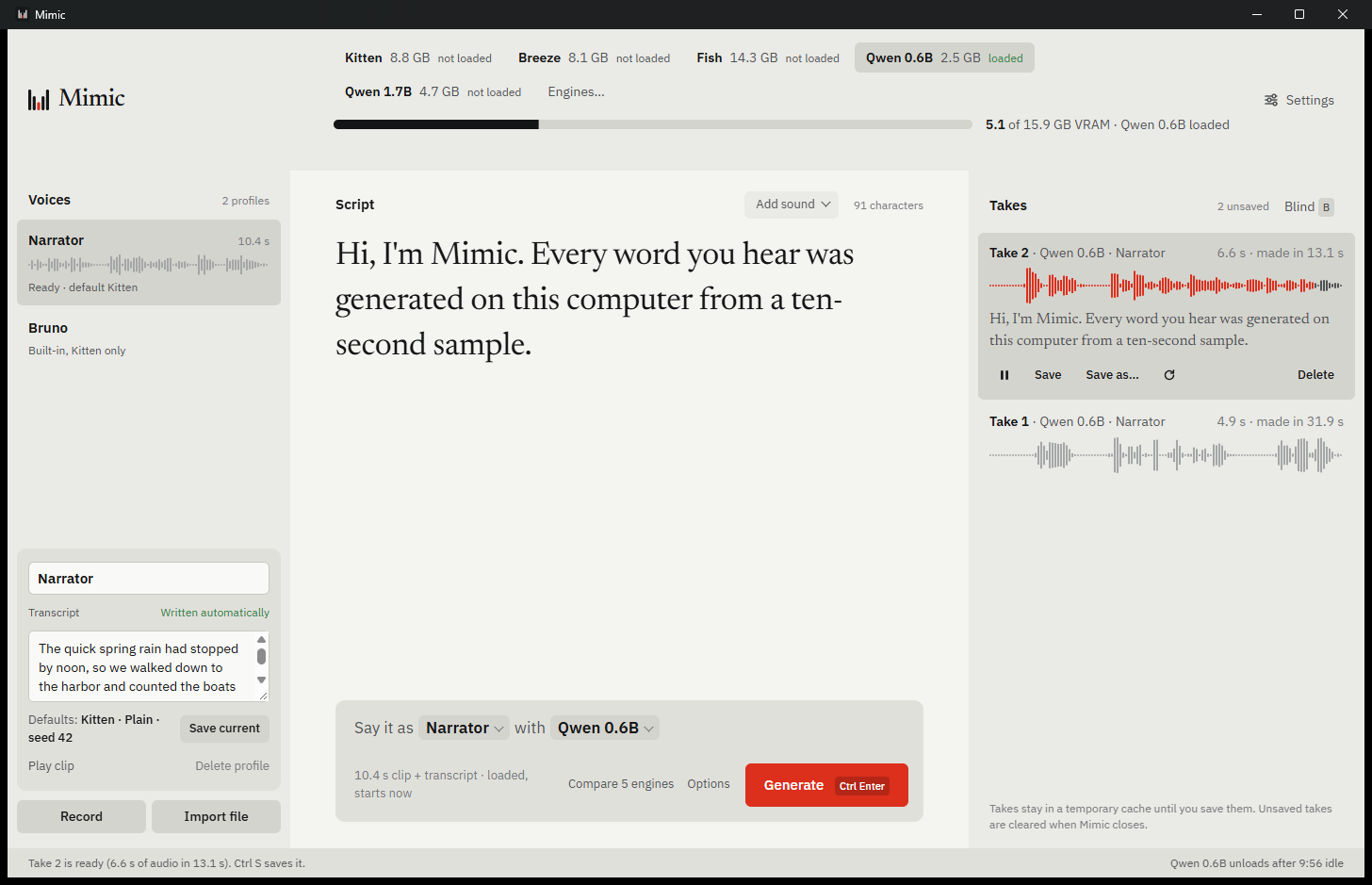The width and height of the screenshot is (1372, 885).
Task: Select the Narrator voice profile card
Action: pyautogui.click(x=149, y=263)
